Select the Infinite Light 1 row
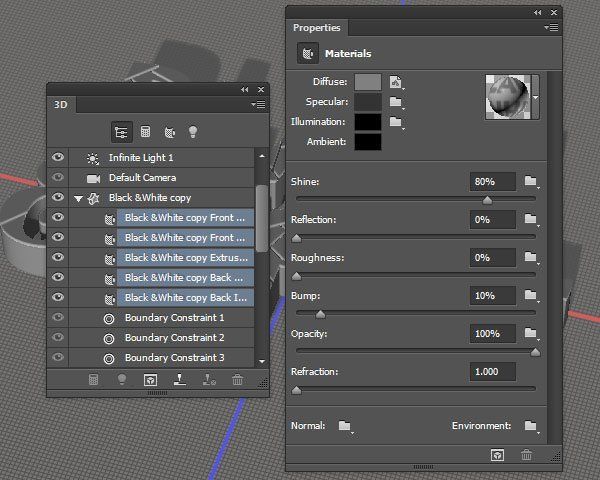Screen dimensions: 600x480 point(161,158)
